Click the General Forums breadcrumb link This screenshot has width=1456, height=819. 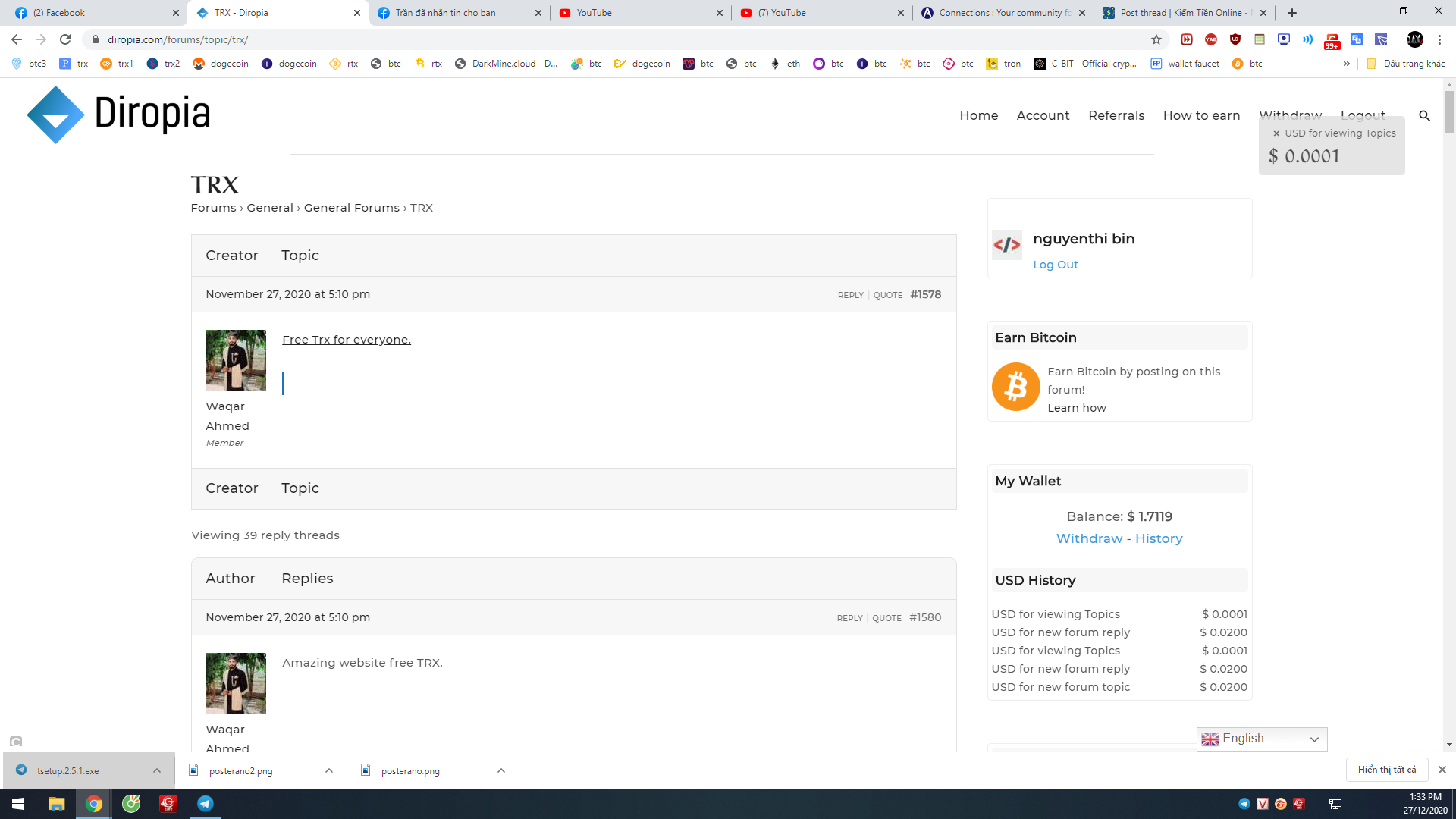pos(351,208)
